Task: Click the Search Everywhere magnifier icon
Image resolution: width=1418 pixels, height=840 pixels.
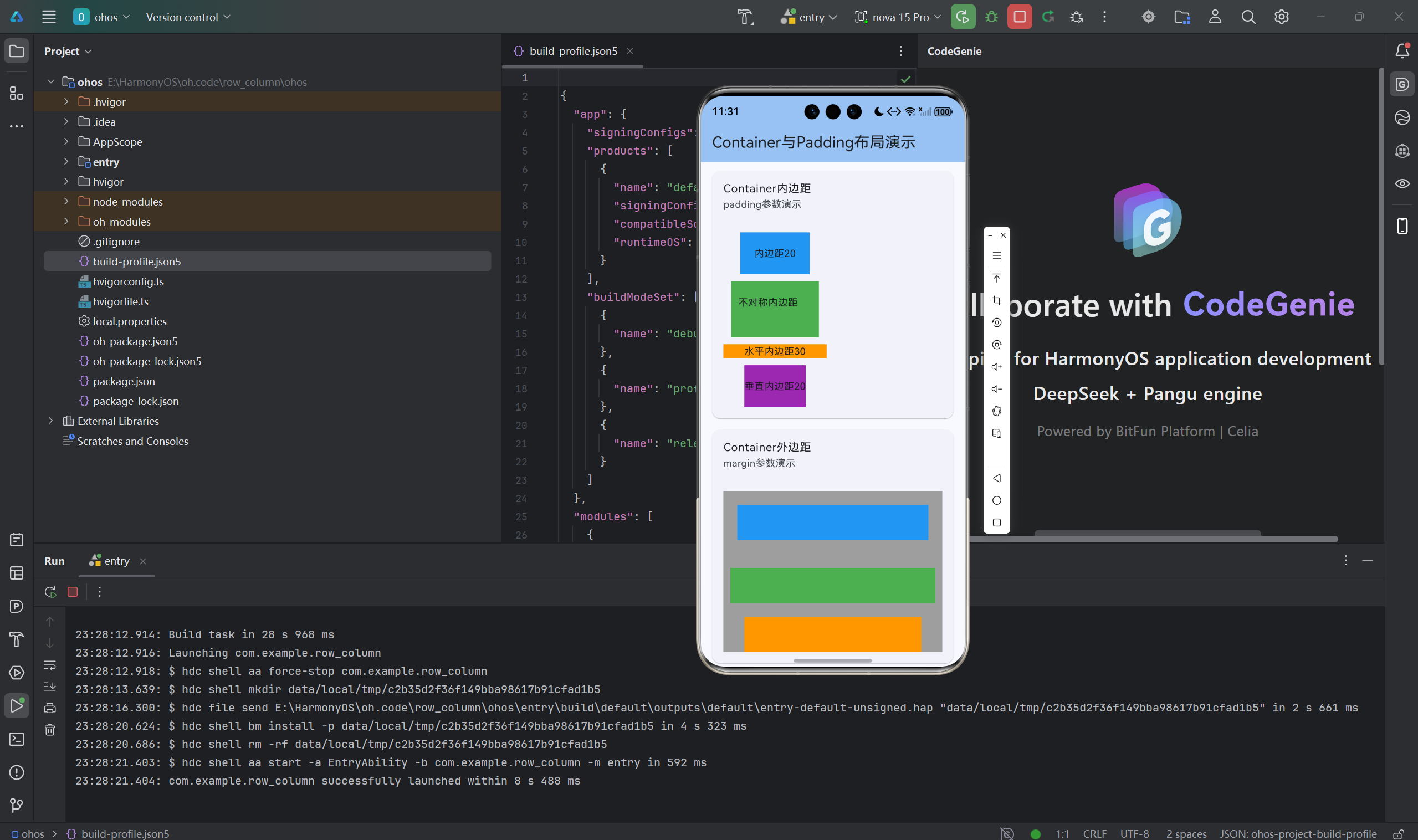Action: (1248, 17)
